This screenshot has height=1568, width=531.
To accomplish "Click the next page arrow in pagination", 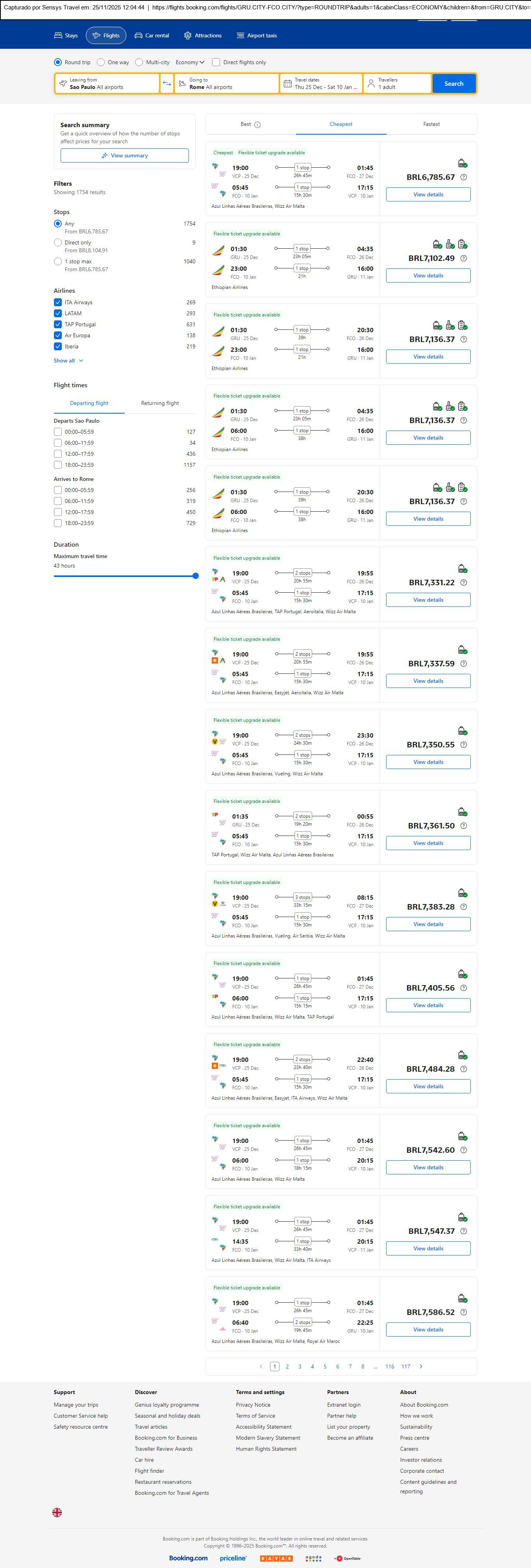I will (421, 1366).
